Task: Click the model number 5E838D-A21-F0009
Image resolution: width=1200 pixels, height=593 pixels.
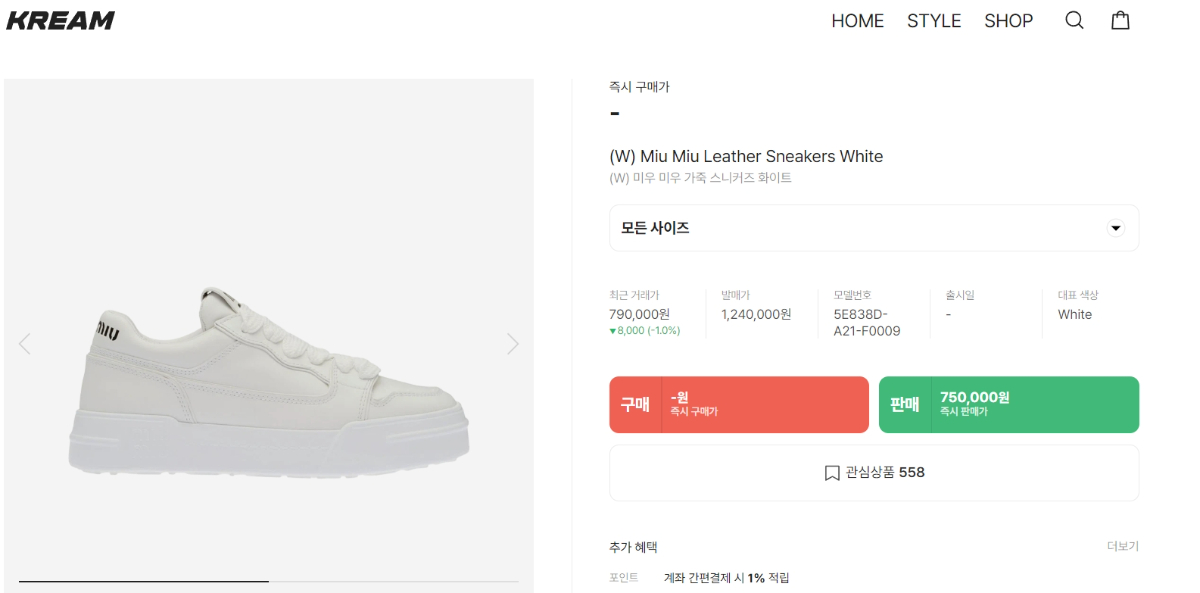Action: click(866, 322)
